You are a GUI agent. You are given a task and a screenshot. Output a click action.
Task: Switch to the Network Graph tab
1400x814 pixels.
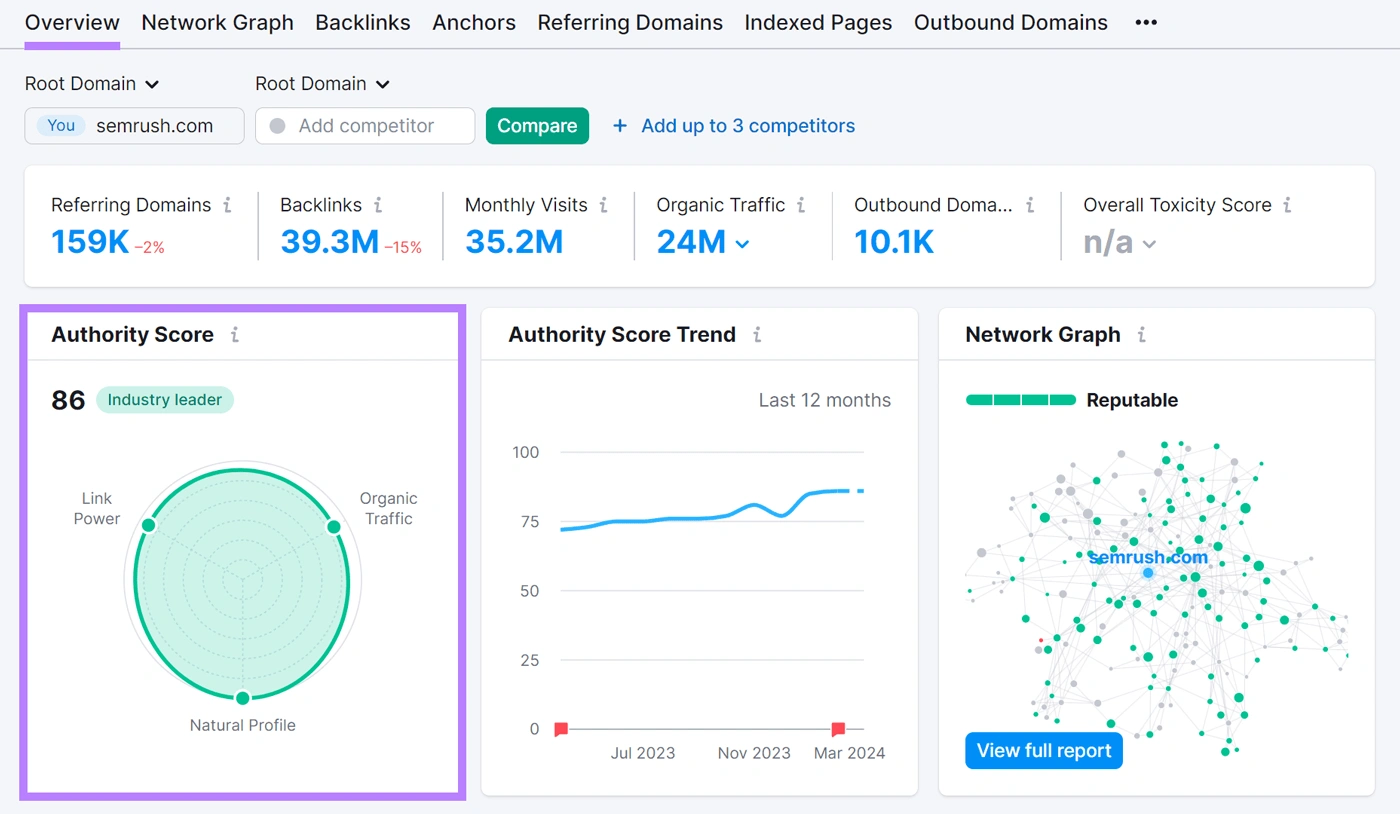pyautogui.click(x=218, y=22)
